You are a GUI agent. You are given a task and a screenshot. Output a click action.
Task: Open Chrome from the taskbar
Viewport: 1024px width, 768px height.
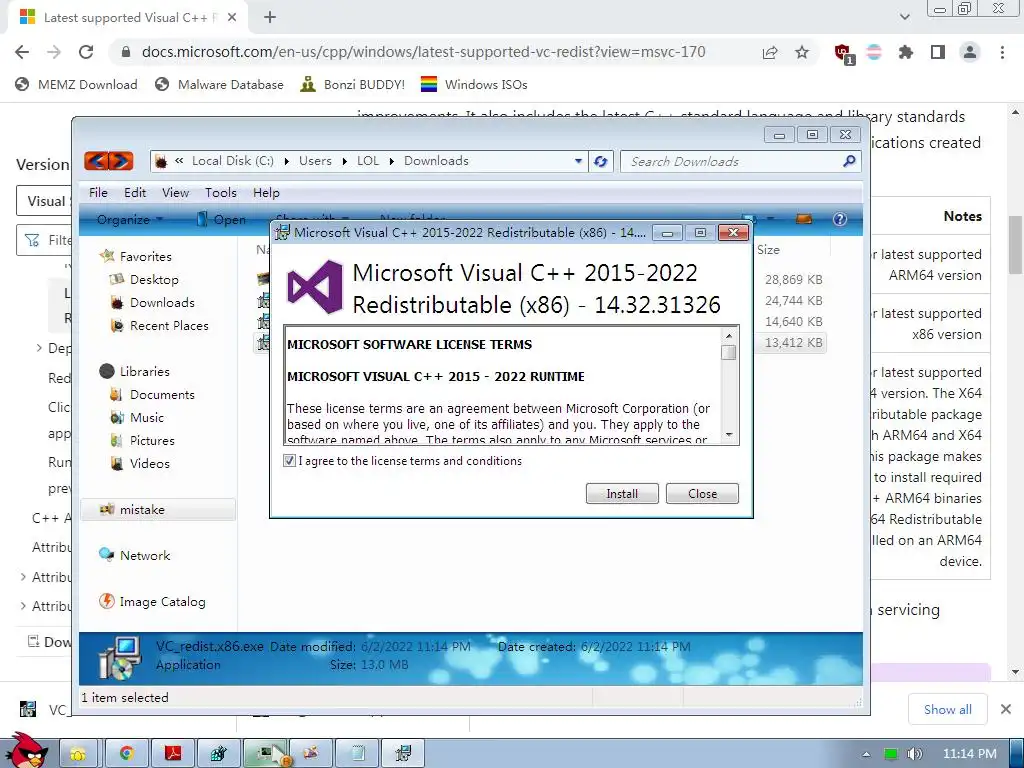coord(125,754)
